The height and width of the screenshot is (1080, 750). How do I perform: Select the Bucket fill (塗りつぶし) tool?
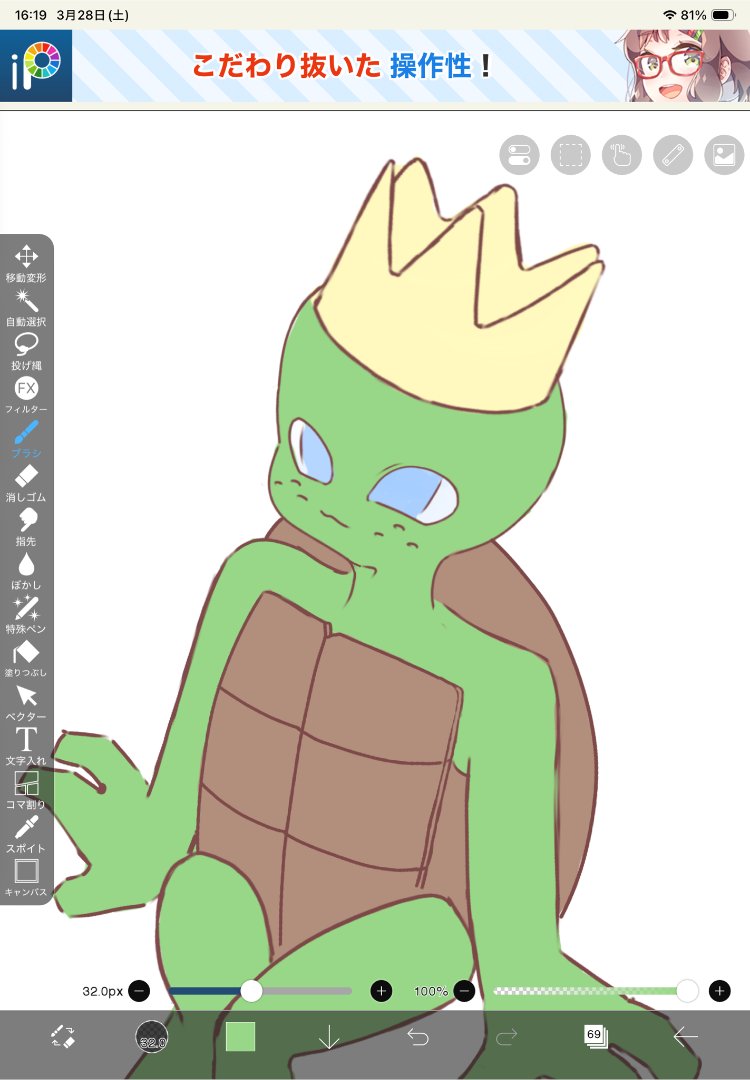tap(26, 658)
